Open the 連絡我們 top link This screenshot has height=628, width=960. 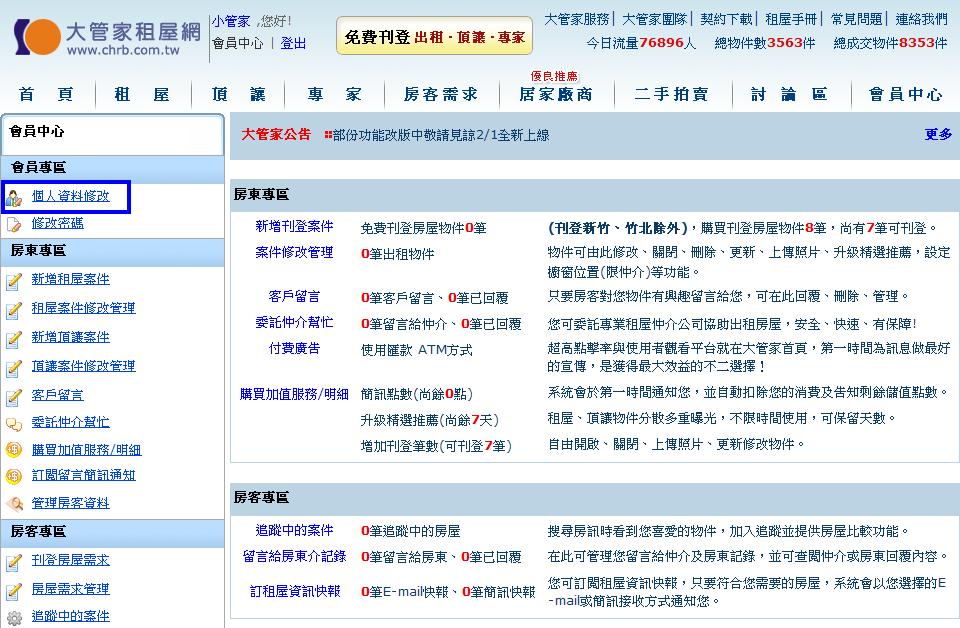click(922, 20)
